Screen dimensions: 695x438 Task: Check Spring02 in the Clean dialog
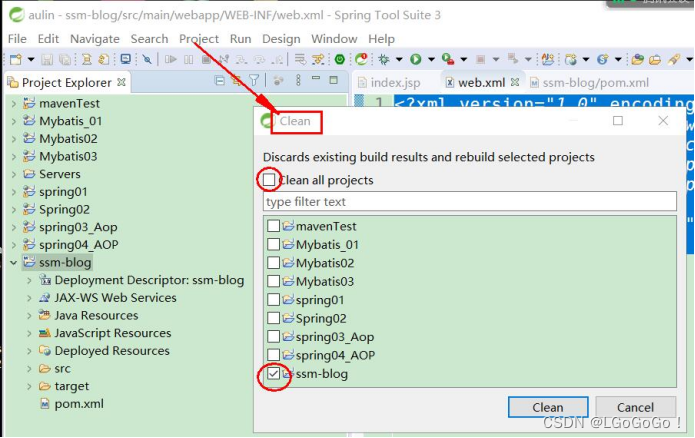(x=273, y=318)
